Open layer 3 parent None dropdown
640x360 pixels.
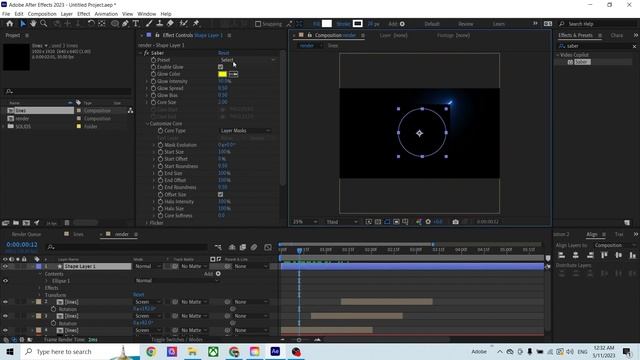click(x=251, y=316)
